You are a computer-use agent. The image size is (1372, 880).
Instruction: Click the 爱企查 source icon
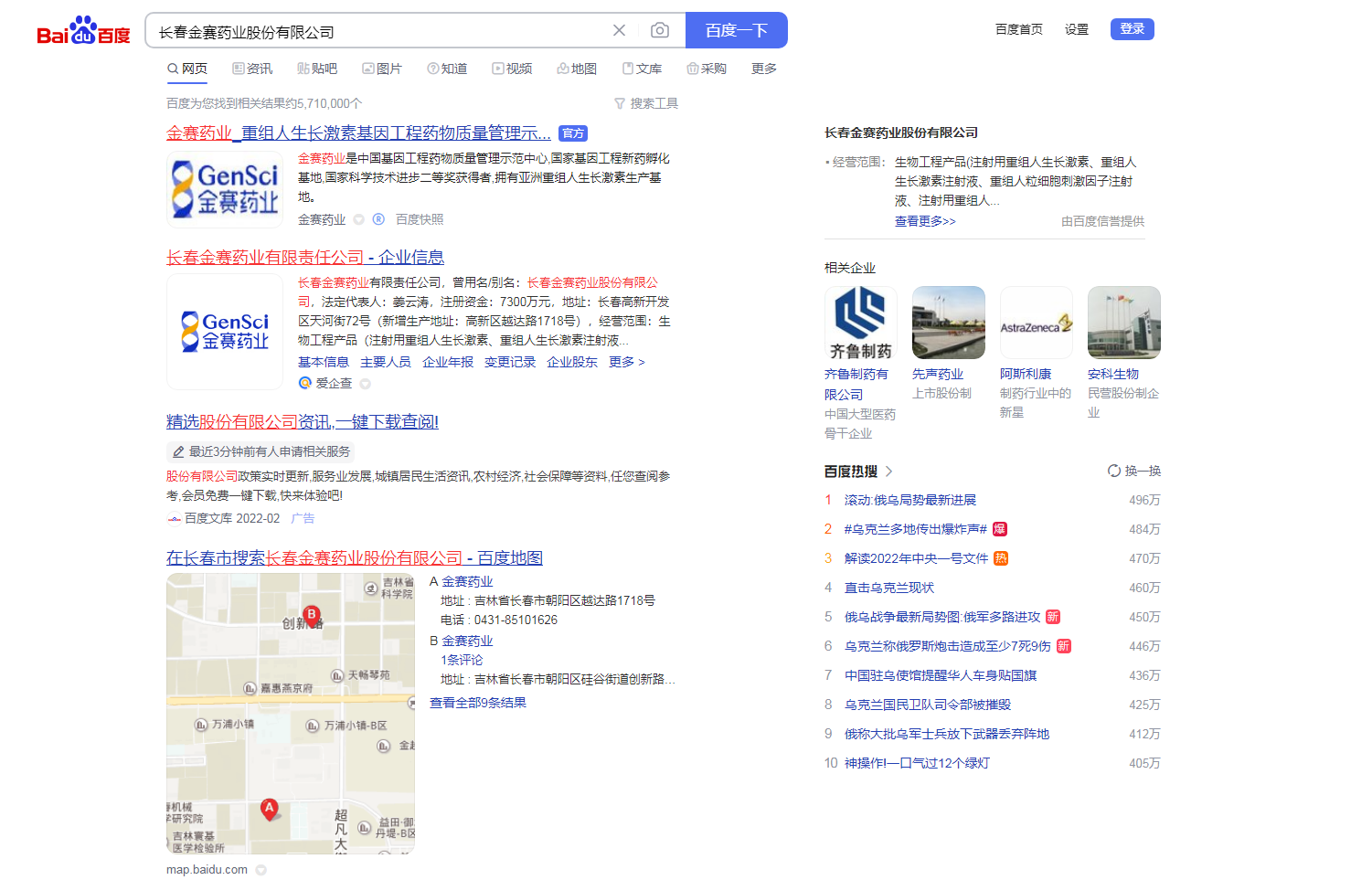(305, 383)
